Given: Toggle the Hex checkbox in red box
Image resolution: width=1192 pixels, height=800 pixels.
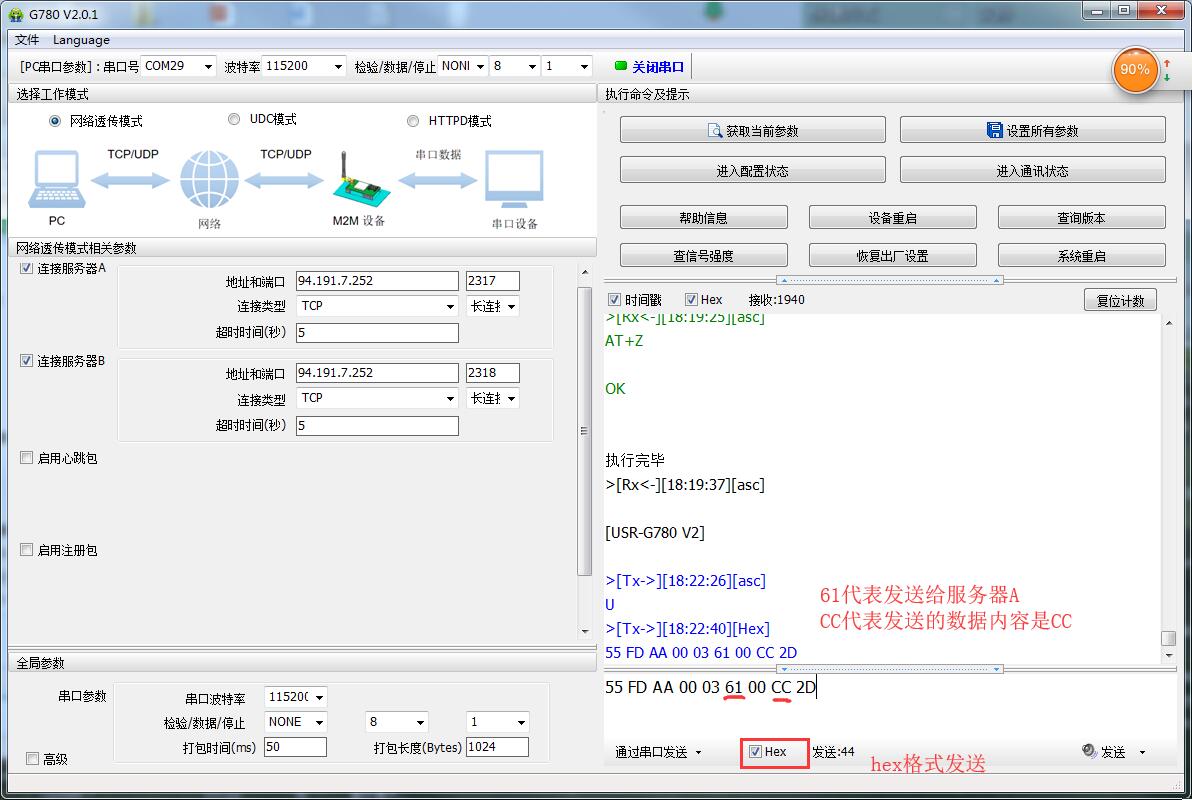Looking at the screenshot, I should (x=756, y=752).
